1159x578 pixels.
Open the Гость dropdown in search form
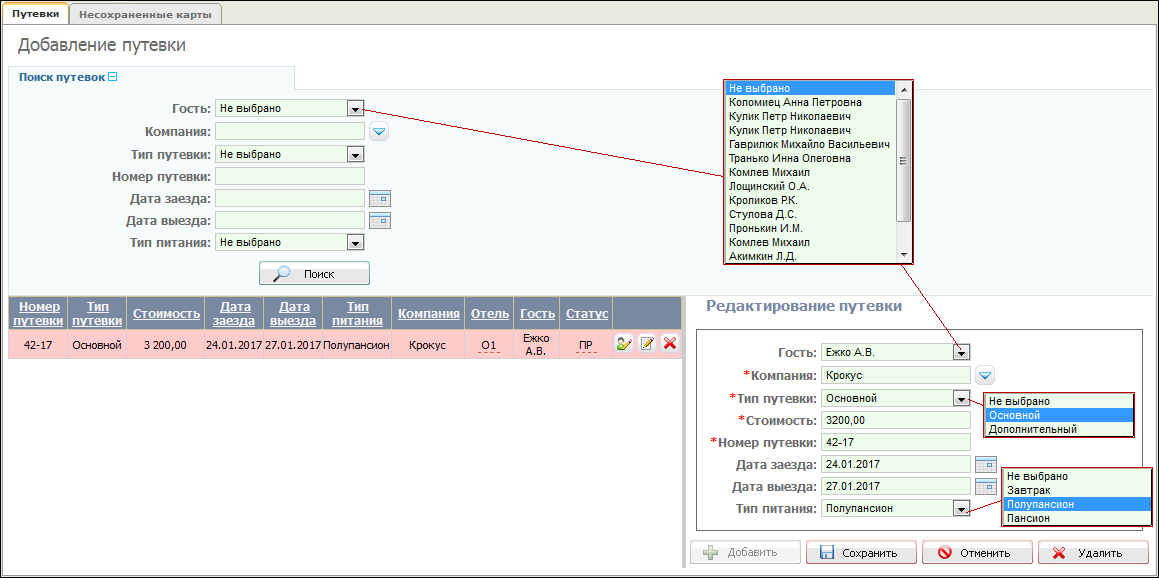pyautogui.click(x=354, y=108)
